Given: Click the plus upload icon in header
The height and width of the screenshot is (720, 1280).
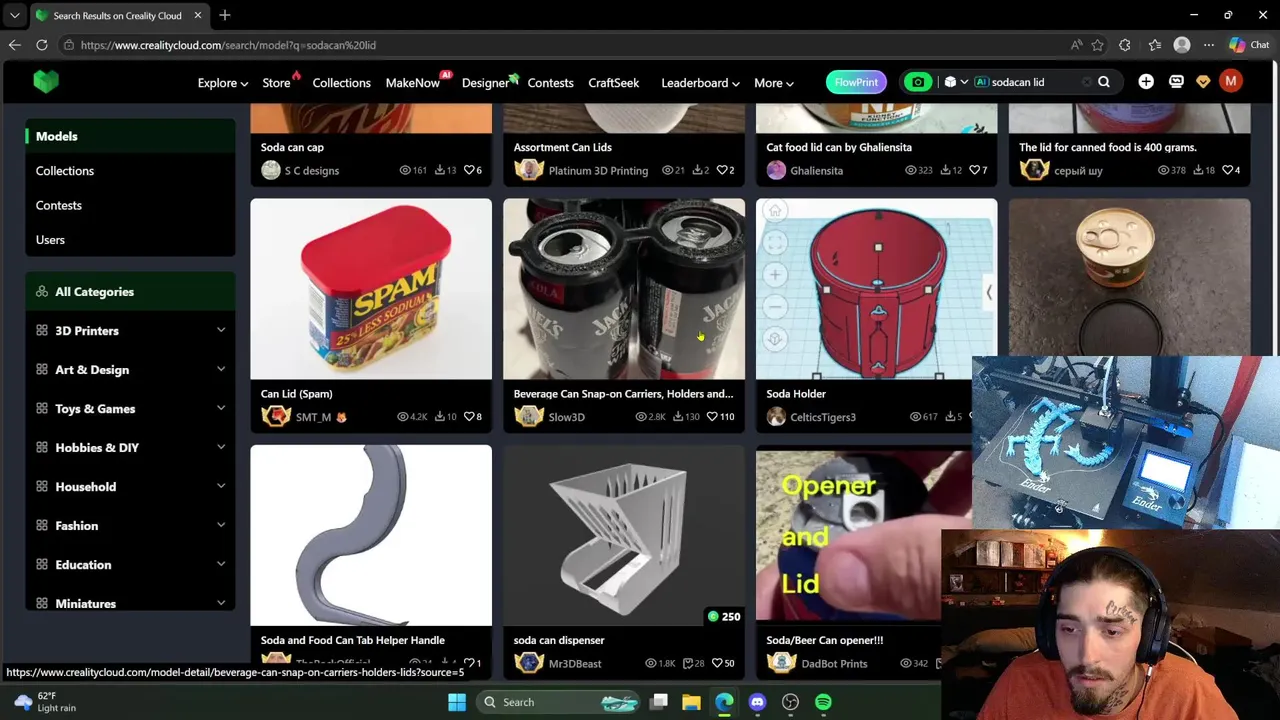Looking at the screenshot, I should pos(1146,82).
